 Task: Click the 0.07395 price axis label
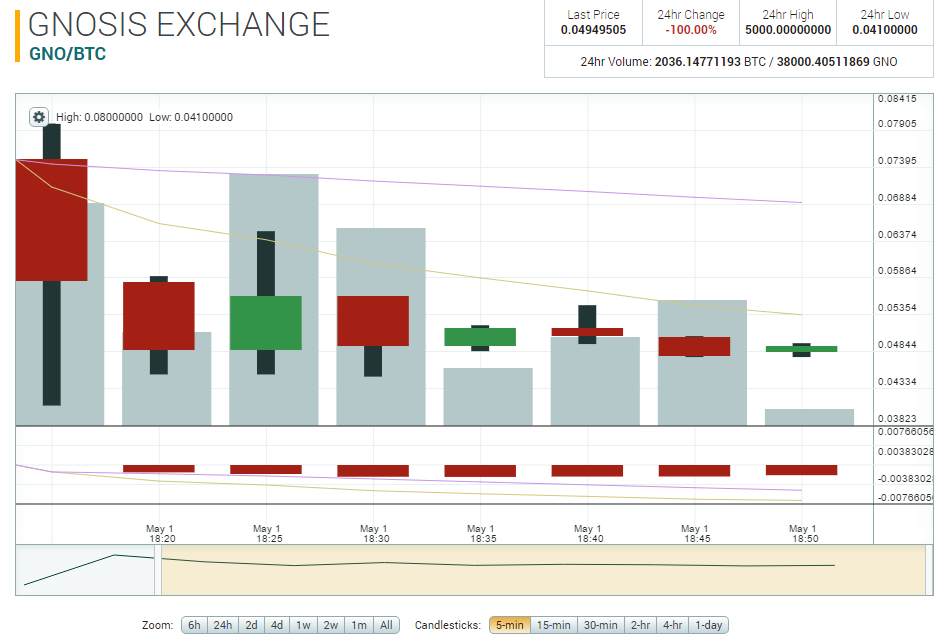(897, 160)
